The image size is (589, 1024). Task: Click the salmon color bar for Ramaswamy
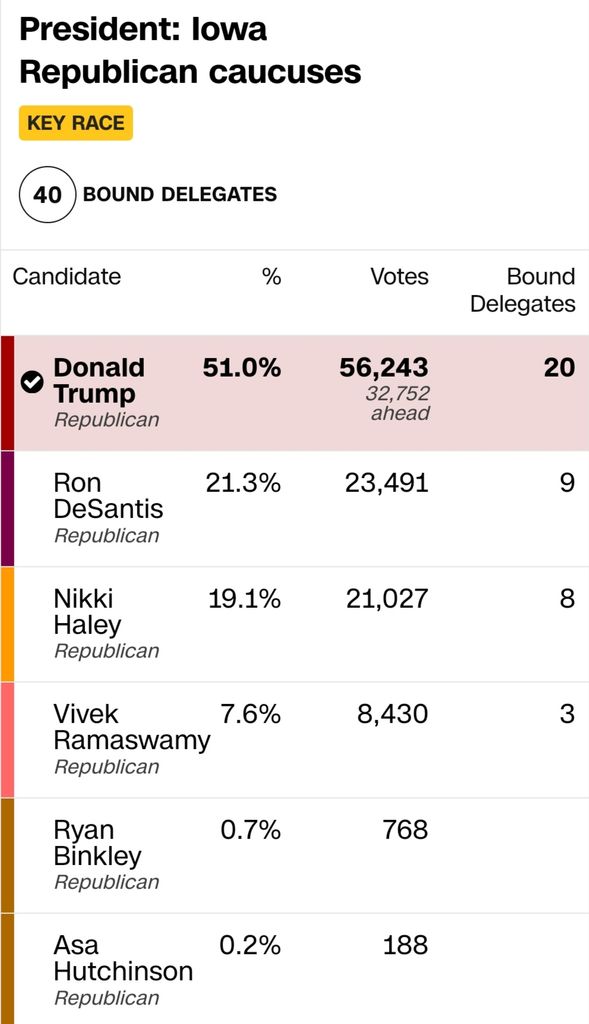(7, 740)
